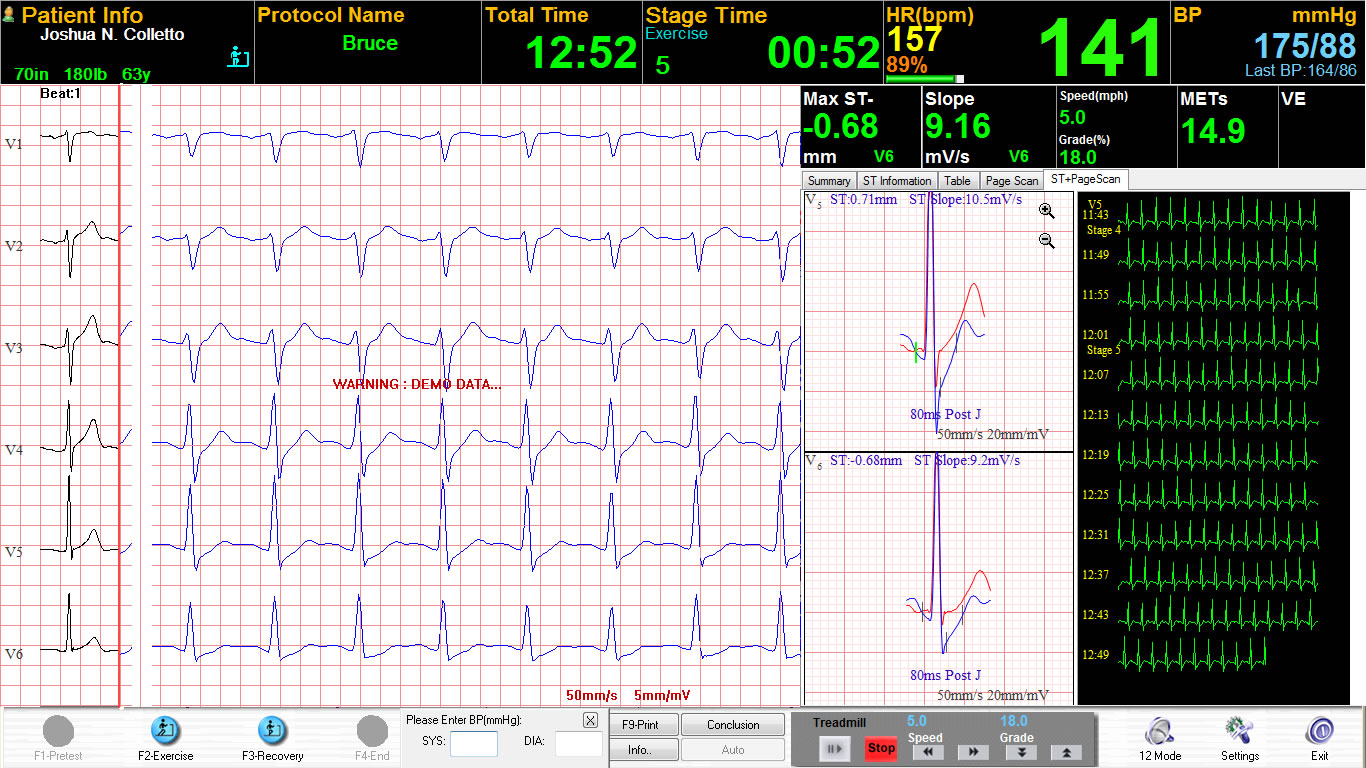Viewport: 1366px width, 768px height.
Task: Zoom in on the V5 ST waveform
Action: (1046, 211)
